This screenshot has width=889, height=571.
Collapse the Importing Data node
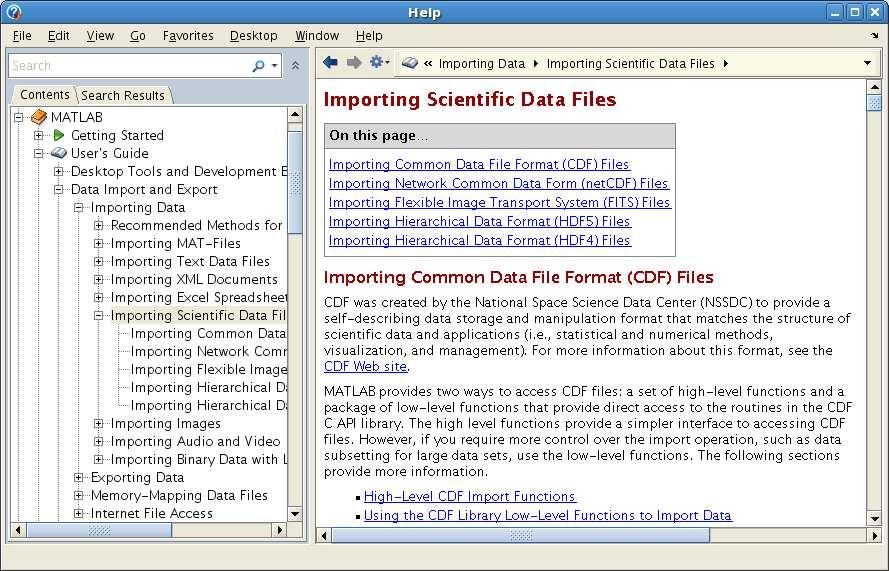point(78,208)
